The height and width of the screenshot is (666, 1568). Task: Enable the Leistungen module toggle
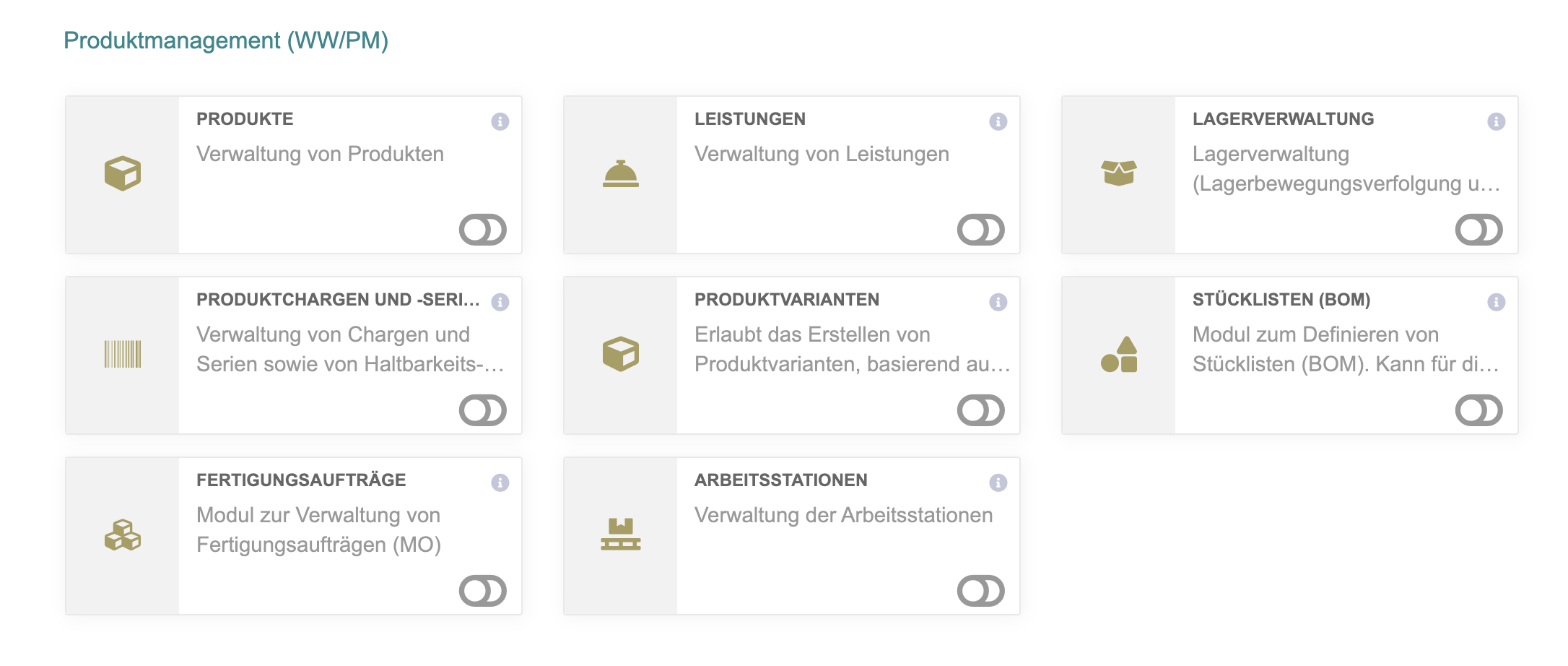(981, 230)
